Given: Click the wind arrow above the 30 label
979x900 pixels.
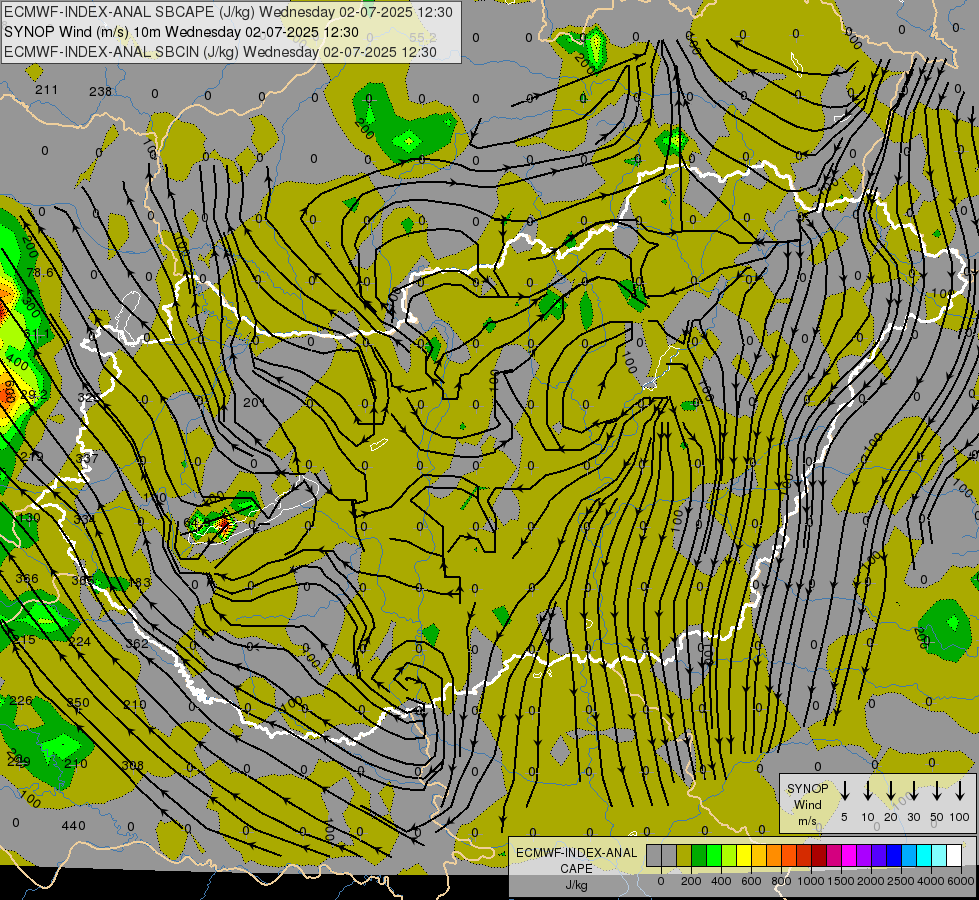Looking at the screenshot, I should coord(913,790).
